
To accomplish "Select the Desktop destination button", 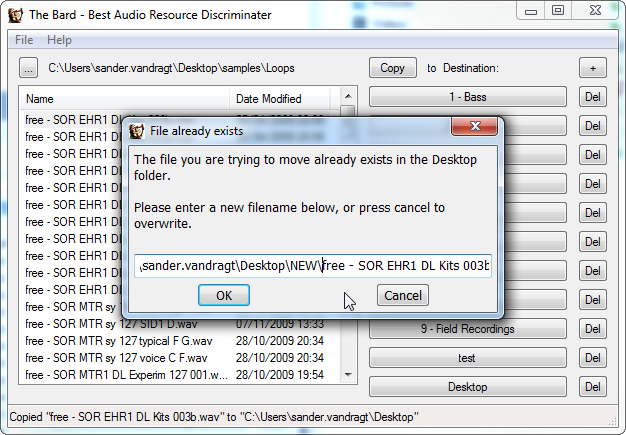I will click(x=468, y=387).
